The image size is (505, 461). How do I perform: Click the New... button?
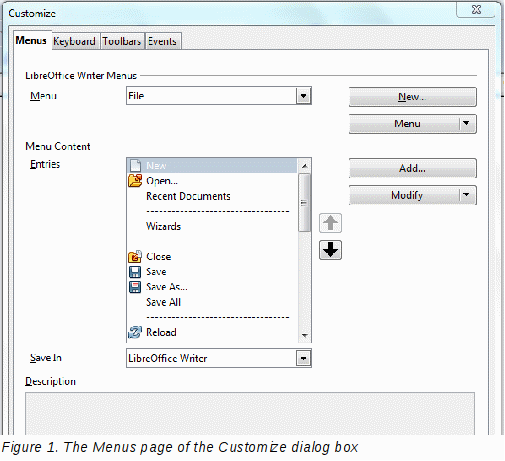coord(413,97)
